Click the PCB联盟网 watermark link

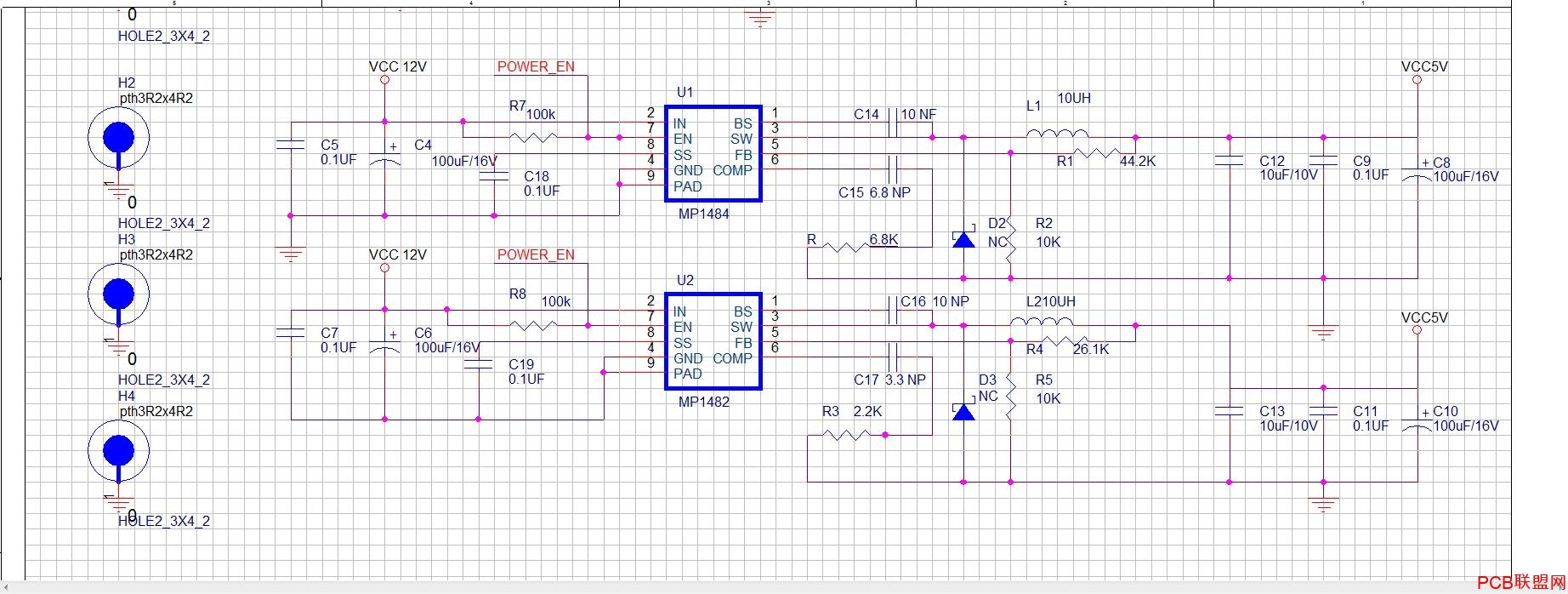(1521, 583)
